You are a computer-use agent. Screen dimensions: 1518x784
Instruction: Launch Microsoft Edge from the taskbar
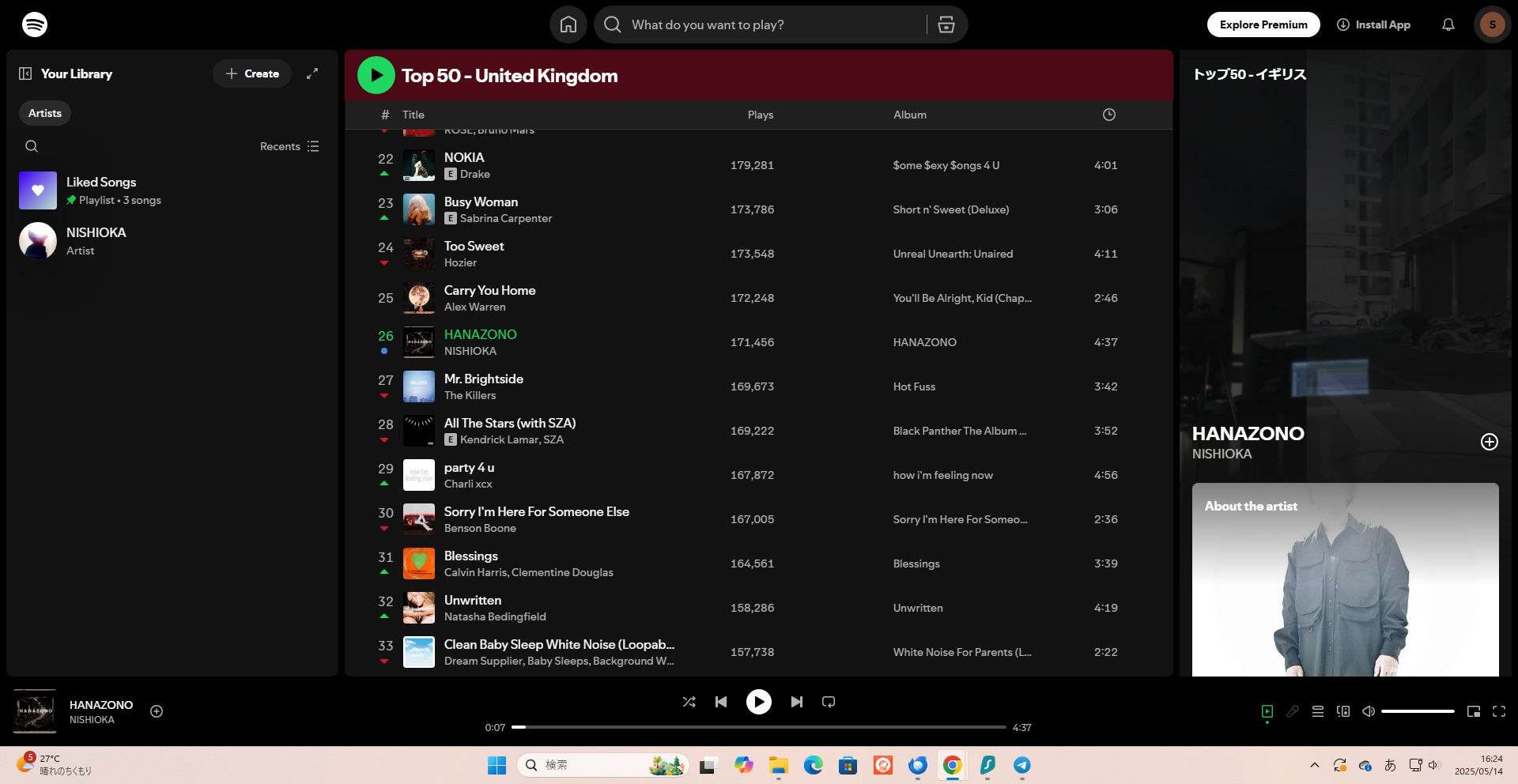(x=814, y=765)
